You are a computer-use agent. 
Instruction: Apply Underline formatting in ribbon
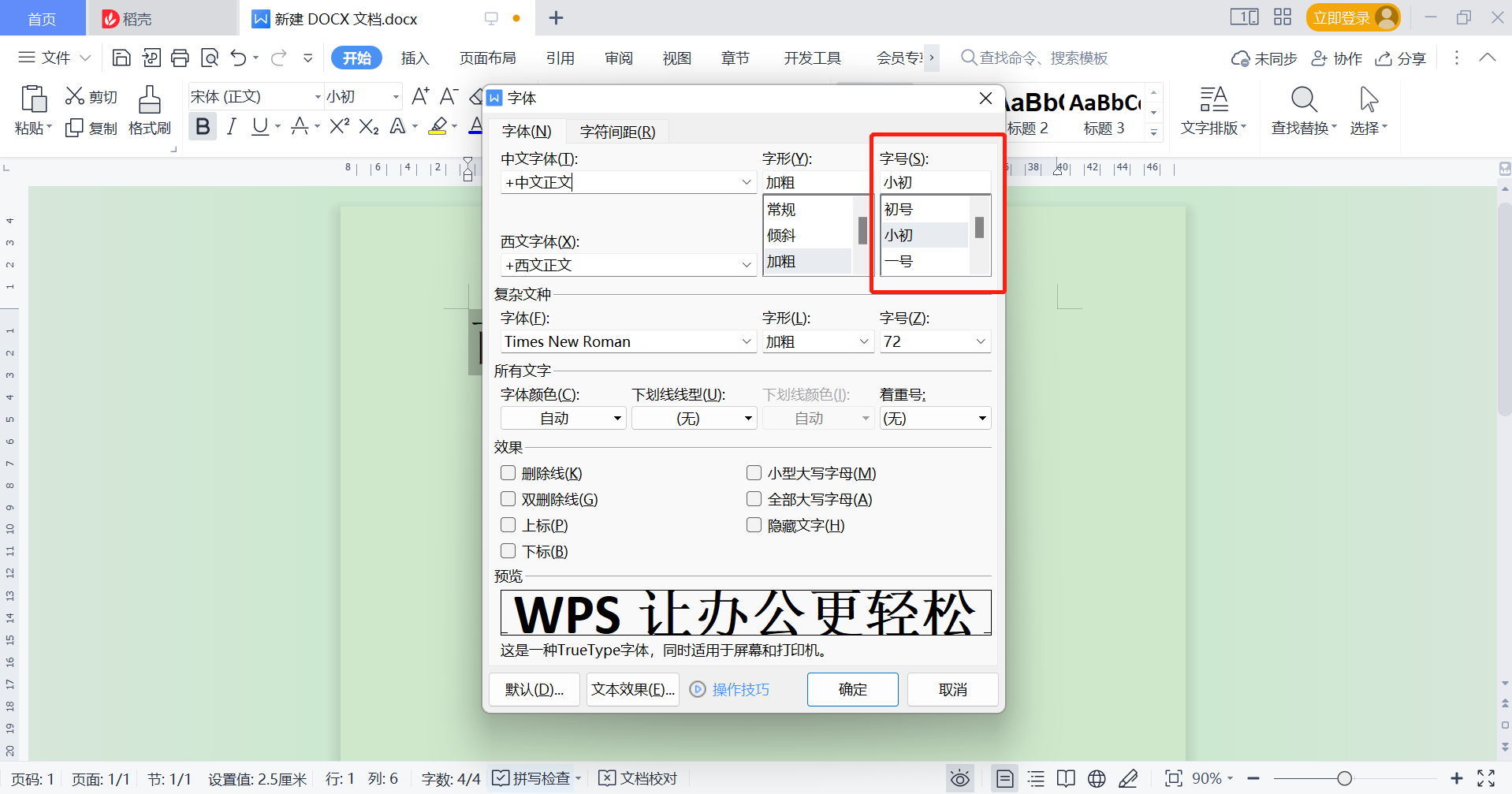click(260, 126)
